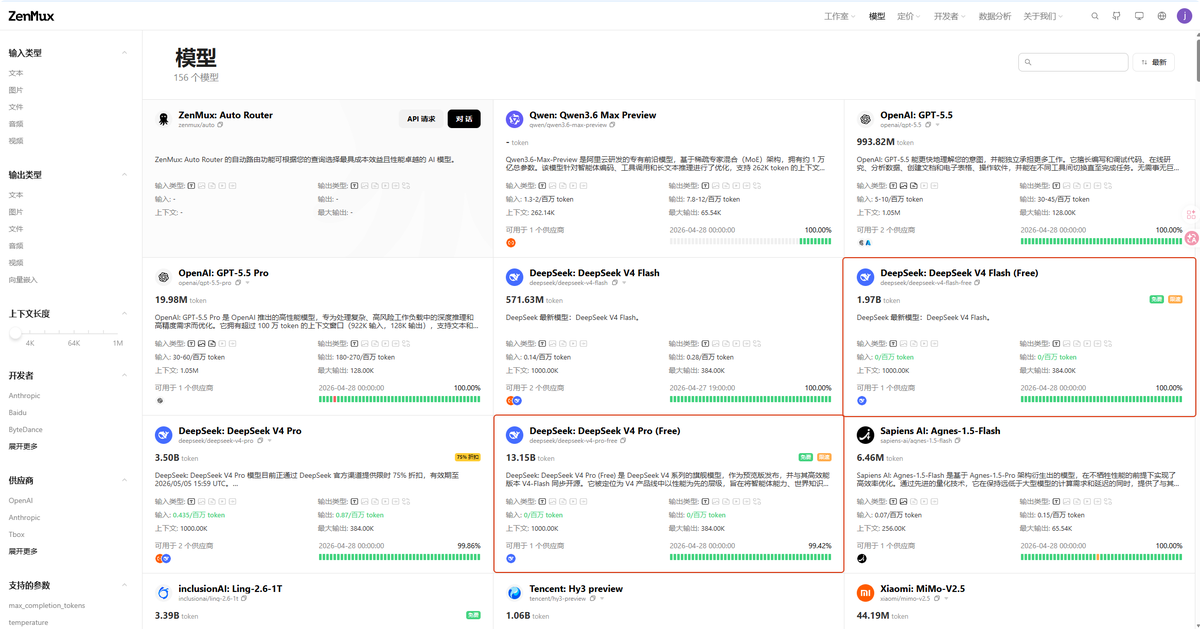Image resolution: width=1200 pixels, height=629 pixels.
Task: Click the context length slider handle
Action: [15, 333]
